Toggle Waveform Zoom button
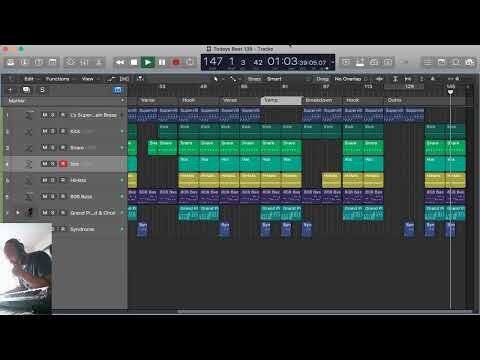Viewport: 480px width, 360px height. pos(380,79)
